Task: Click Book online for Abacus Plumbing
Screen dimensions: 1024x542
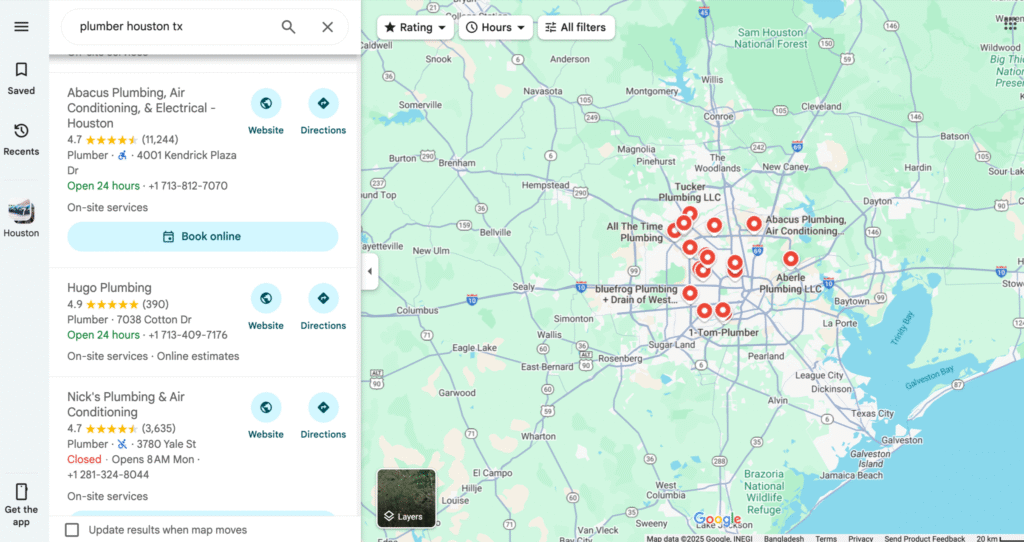Action: coord(202,236)
